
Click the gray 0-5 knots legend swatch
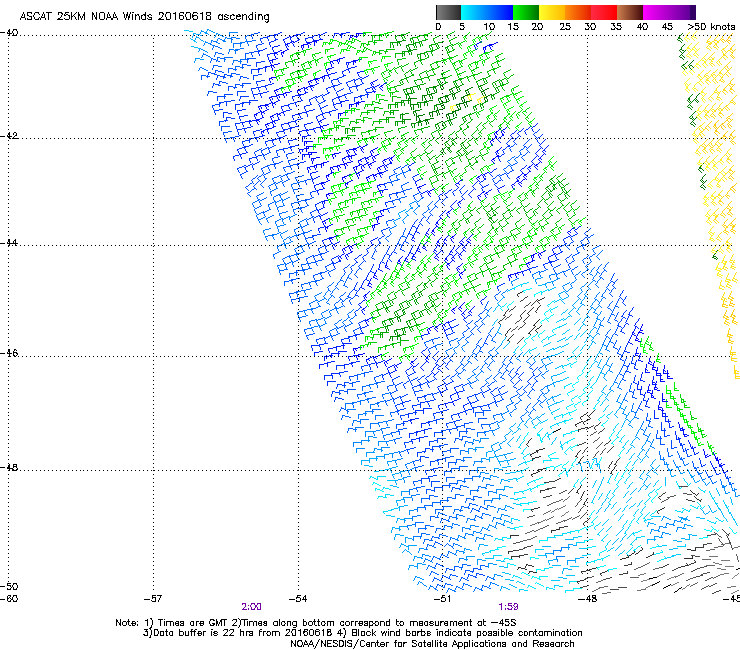click(448, 12)
